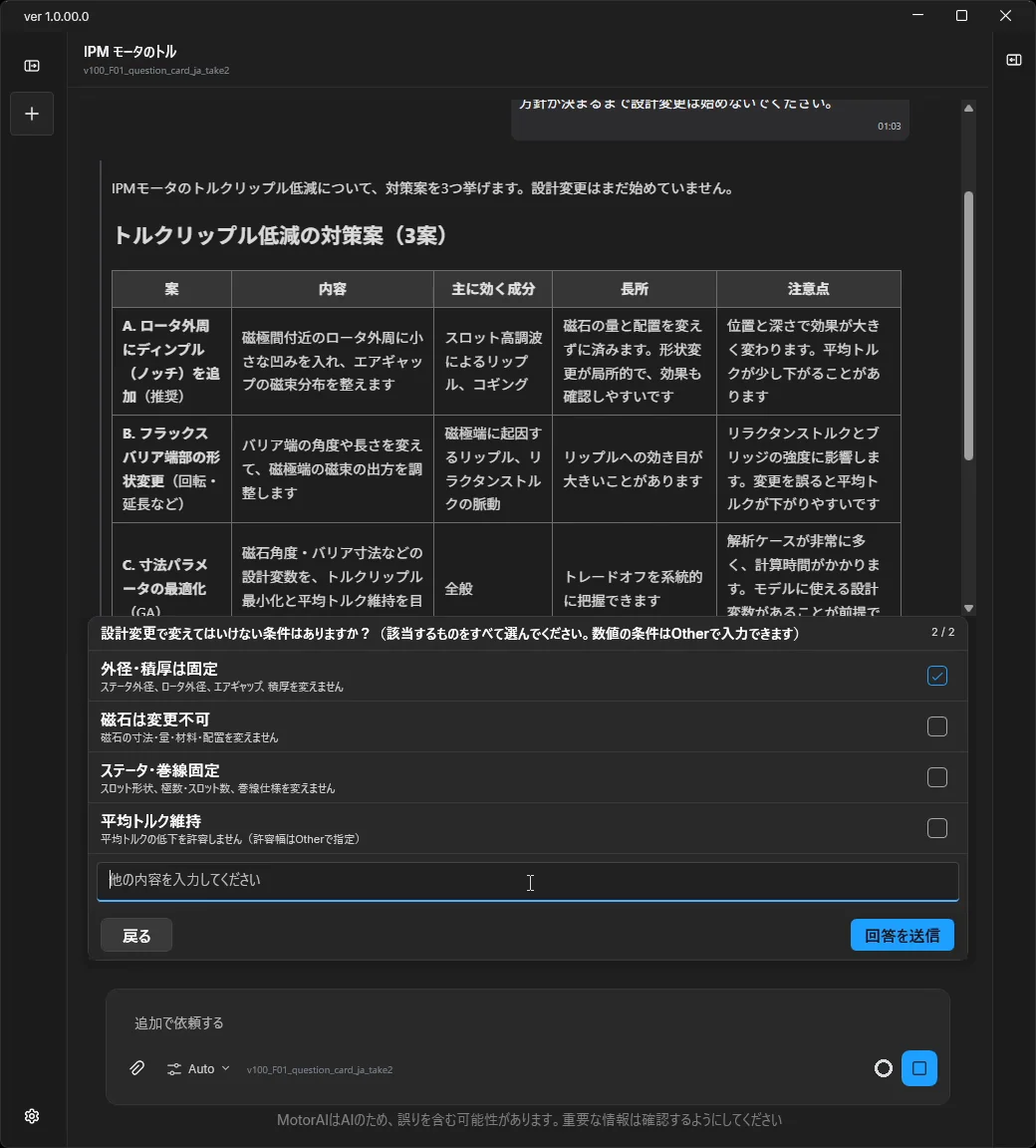Click the 01:03 message timestamp

889,126
